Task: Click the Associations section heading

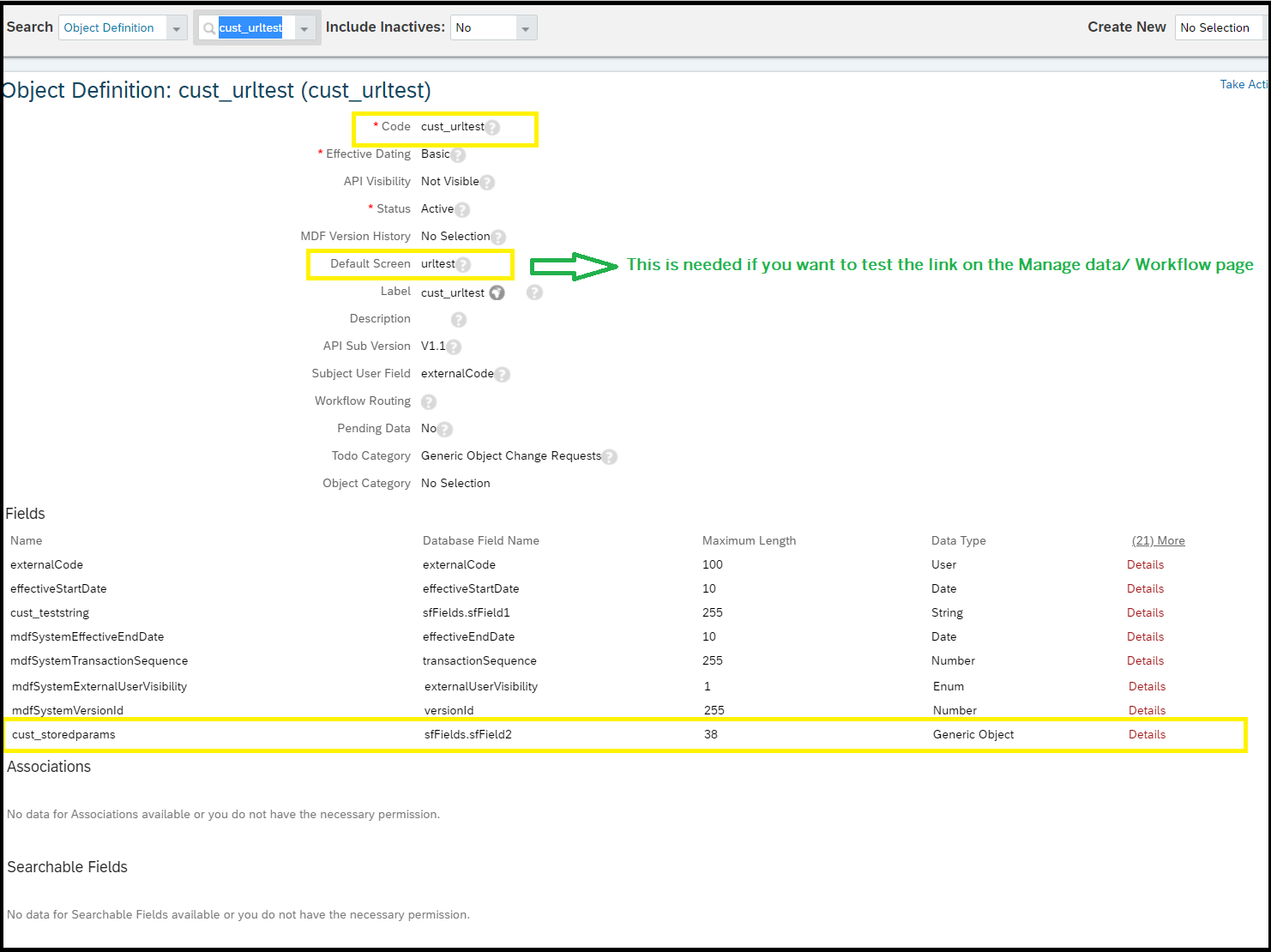Action: (49, 767)
